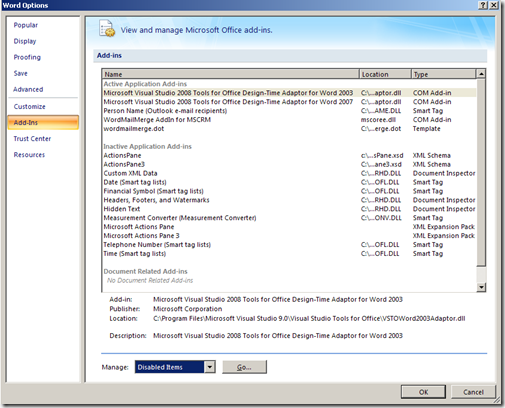The height and width of the screenshot is (408, 505).
Task: Click mscoree.dll in the Location column
Action: point(378,120)
